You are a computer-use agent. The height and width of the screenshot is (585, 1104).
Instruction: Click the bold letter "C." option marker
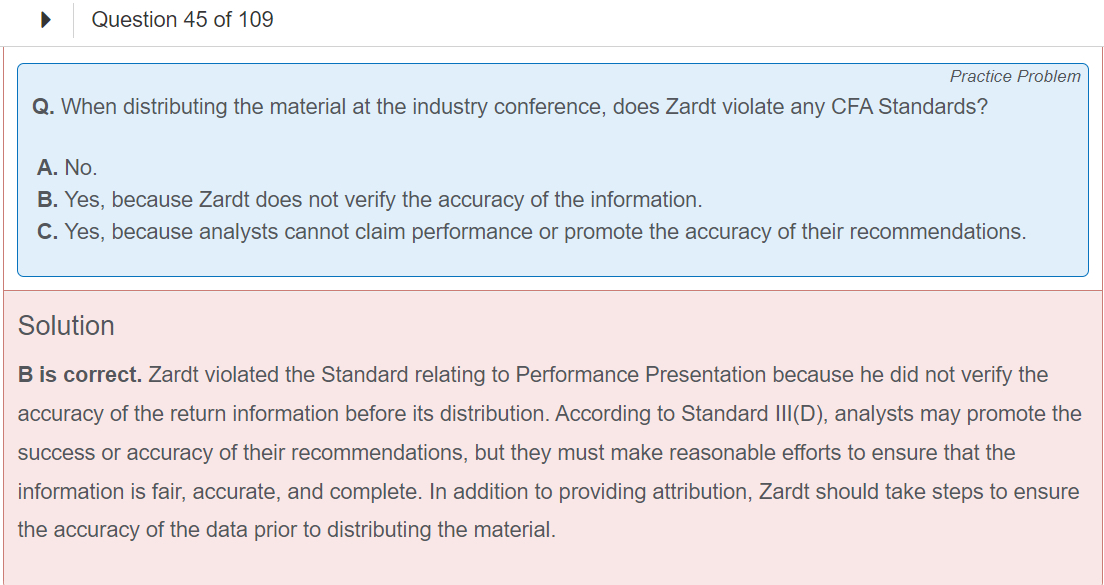tap(47, 232)
